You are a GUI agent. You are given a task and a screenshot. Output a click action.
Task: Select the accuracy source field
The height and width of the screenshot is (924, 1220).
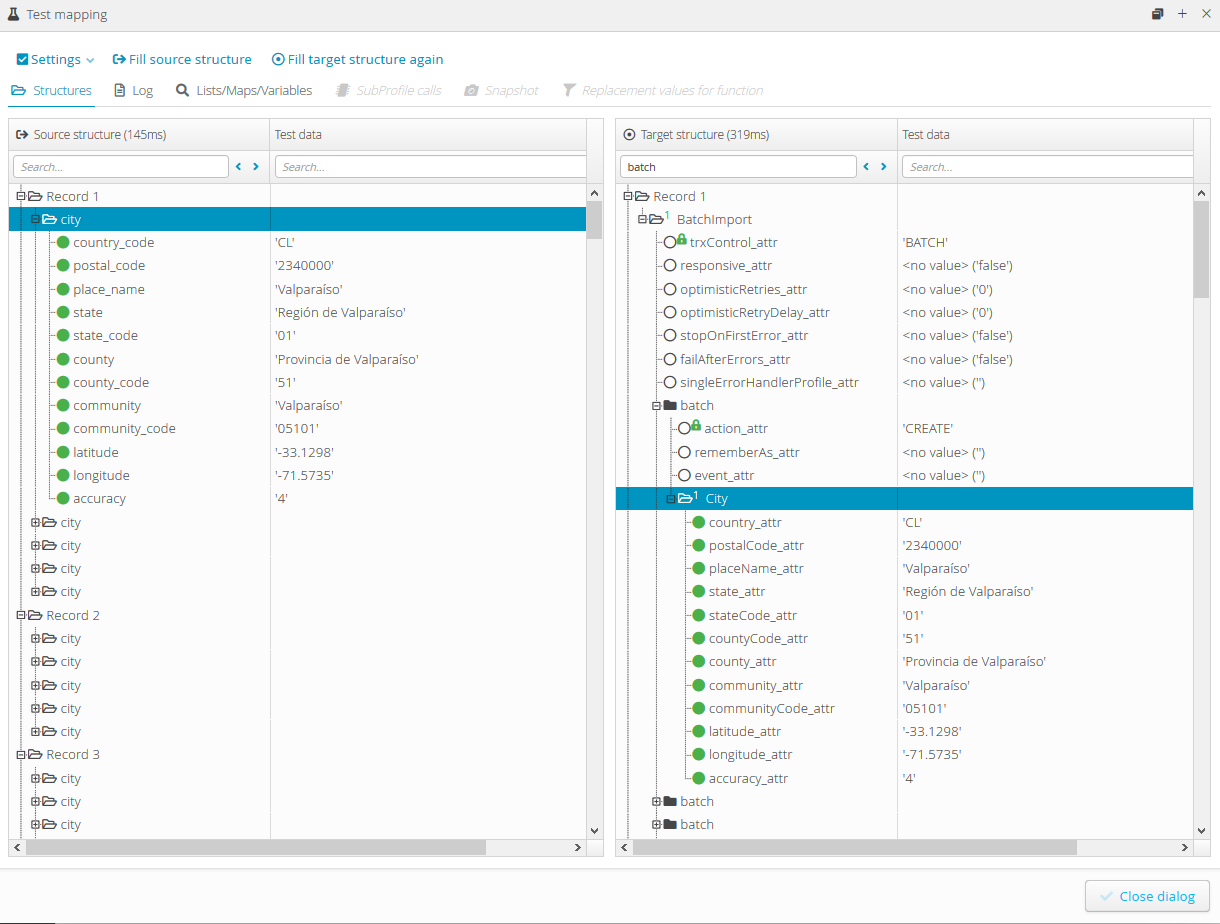pyautogui.click(x=99, y=498)
